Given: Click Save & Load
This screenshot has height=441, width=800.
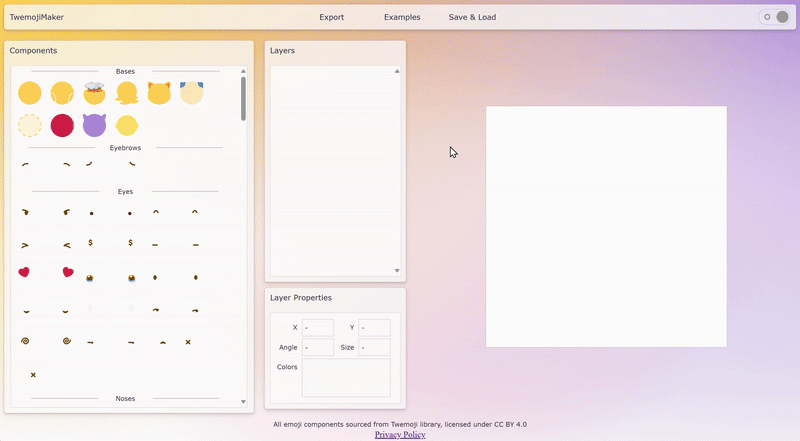Looking at the screenshot, I should point(472,17).
